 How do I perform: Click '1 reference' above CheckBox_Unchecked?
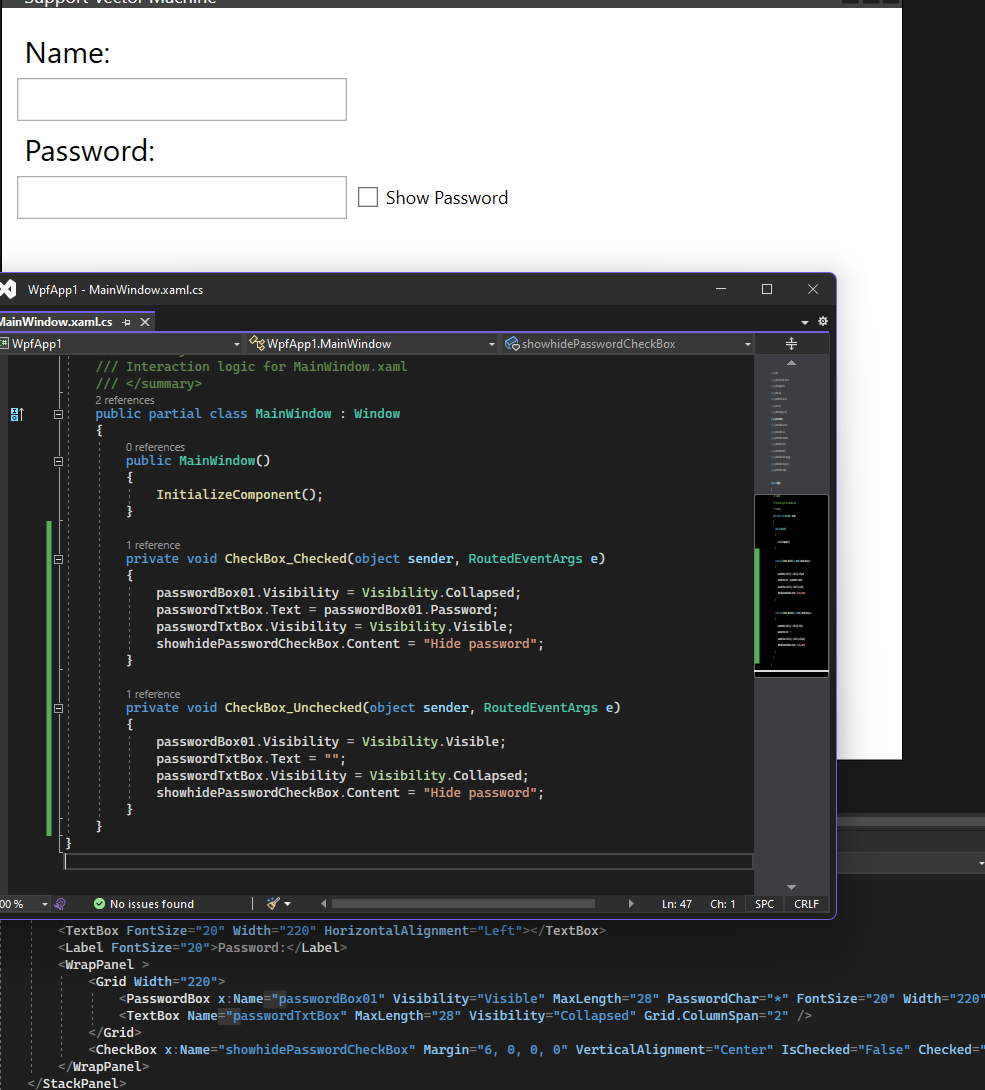(153, 694)
